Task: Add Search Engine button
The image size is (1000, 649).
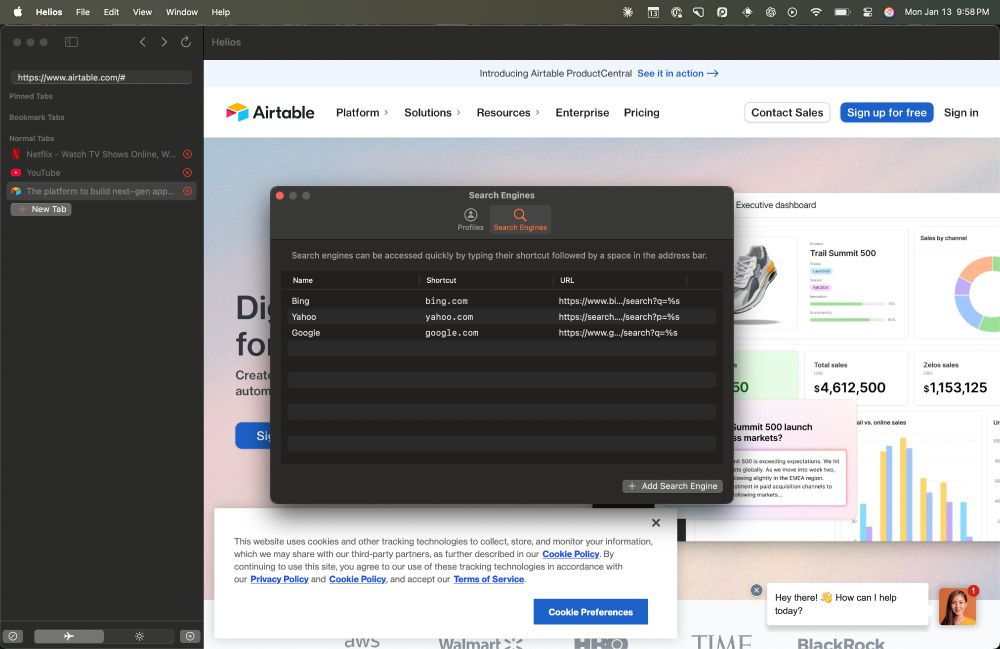Action: pos(672,486)
